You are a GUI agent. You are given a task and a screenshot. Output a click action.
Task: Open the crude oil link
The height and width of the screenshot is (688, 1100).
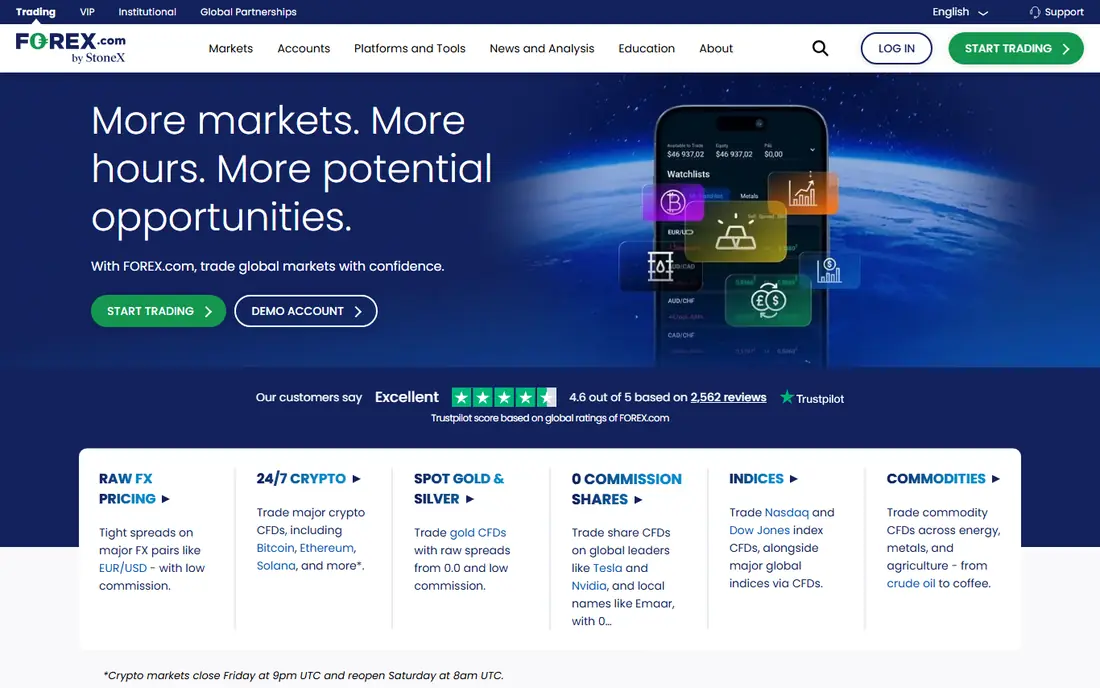pyautogui.click(x=911, y=583)
